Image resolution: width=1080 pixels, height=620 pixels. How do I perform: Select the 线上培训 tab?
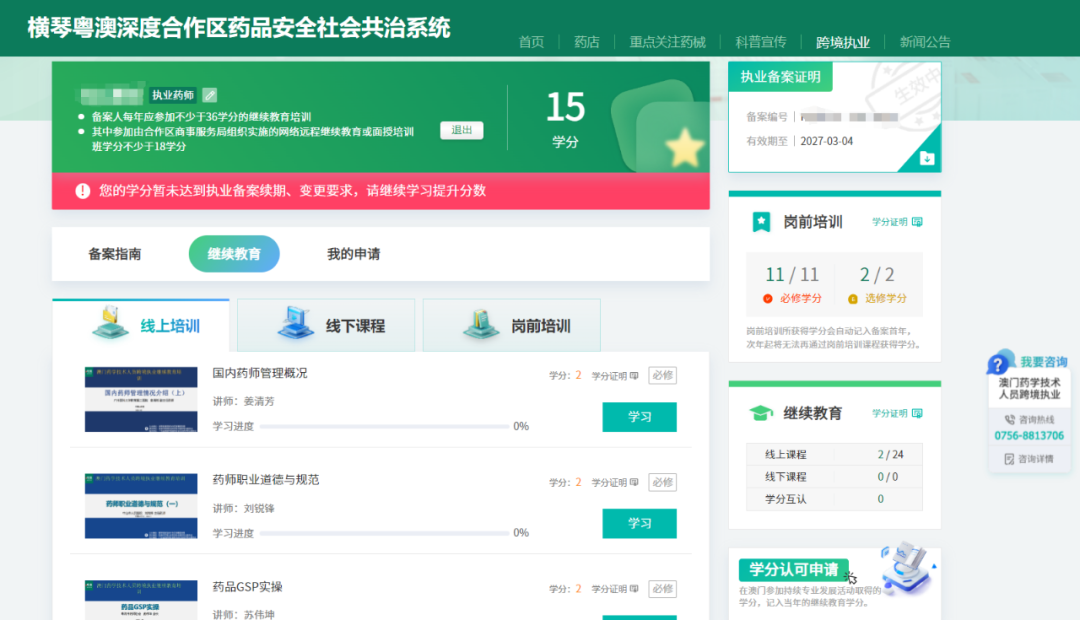coord(141,326)
